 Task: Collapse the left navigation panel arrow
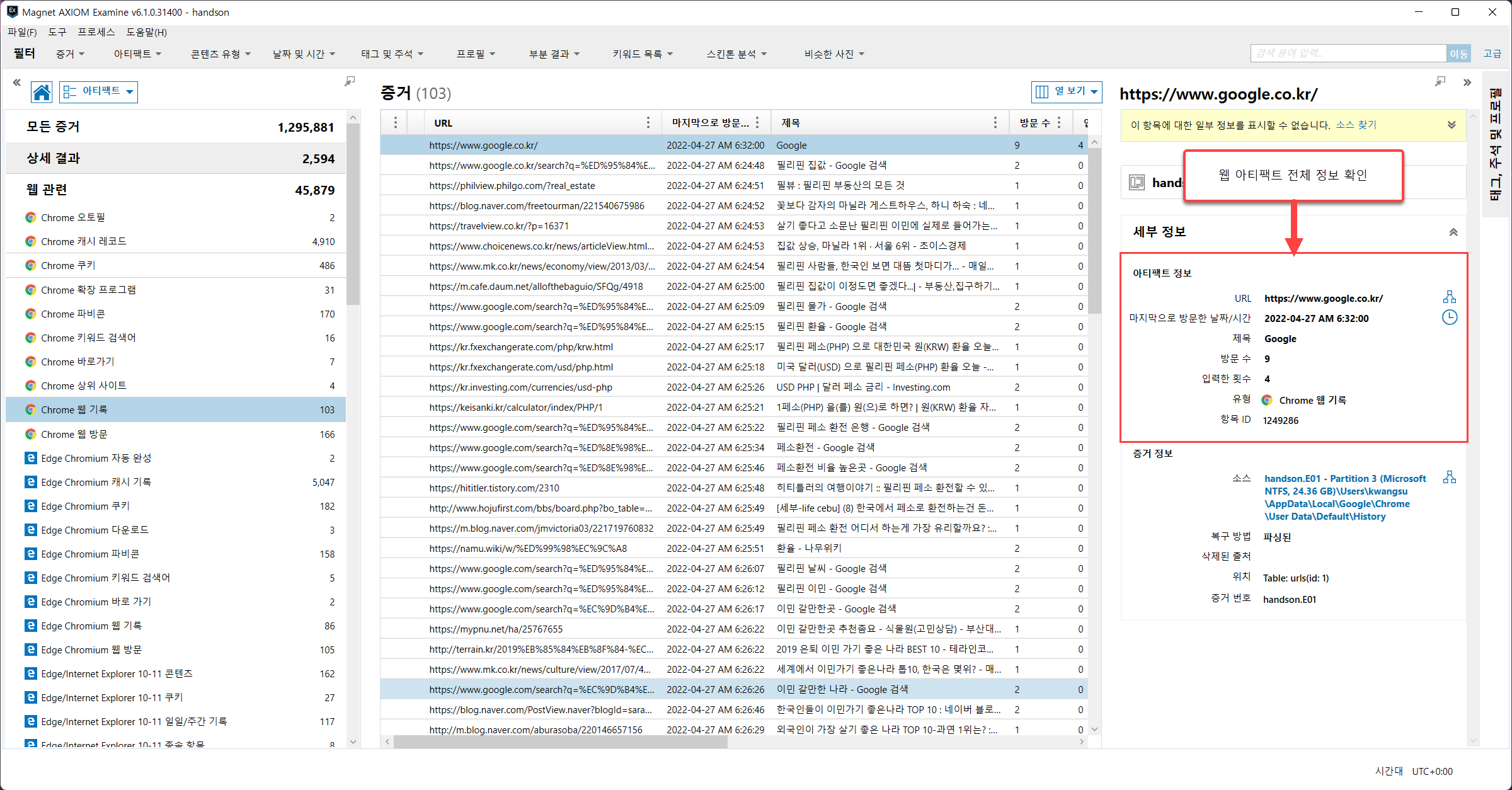[16, 82]
